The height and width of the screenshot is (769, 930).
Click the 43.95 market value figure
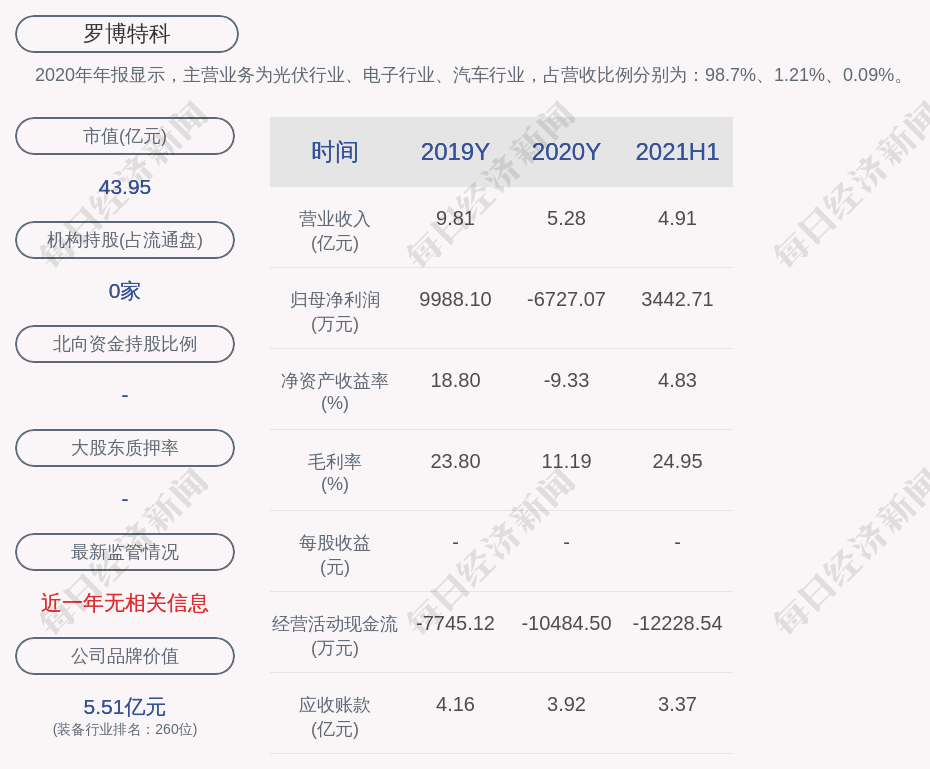pyautogui.click(x=125, y=187)
